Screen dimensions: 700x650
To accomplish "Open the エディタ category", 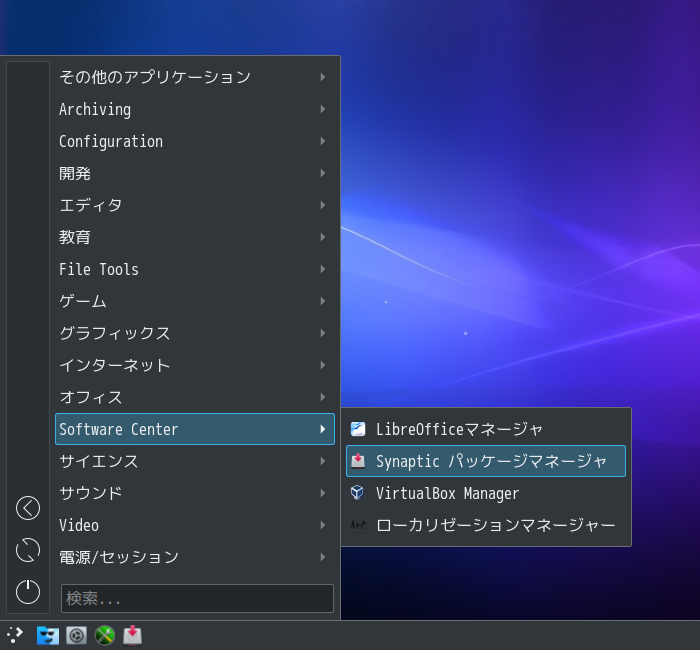I will click(x=195, y=205).
